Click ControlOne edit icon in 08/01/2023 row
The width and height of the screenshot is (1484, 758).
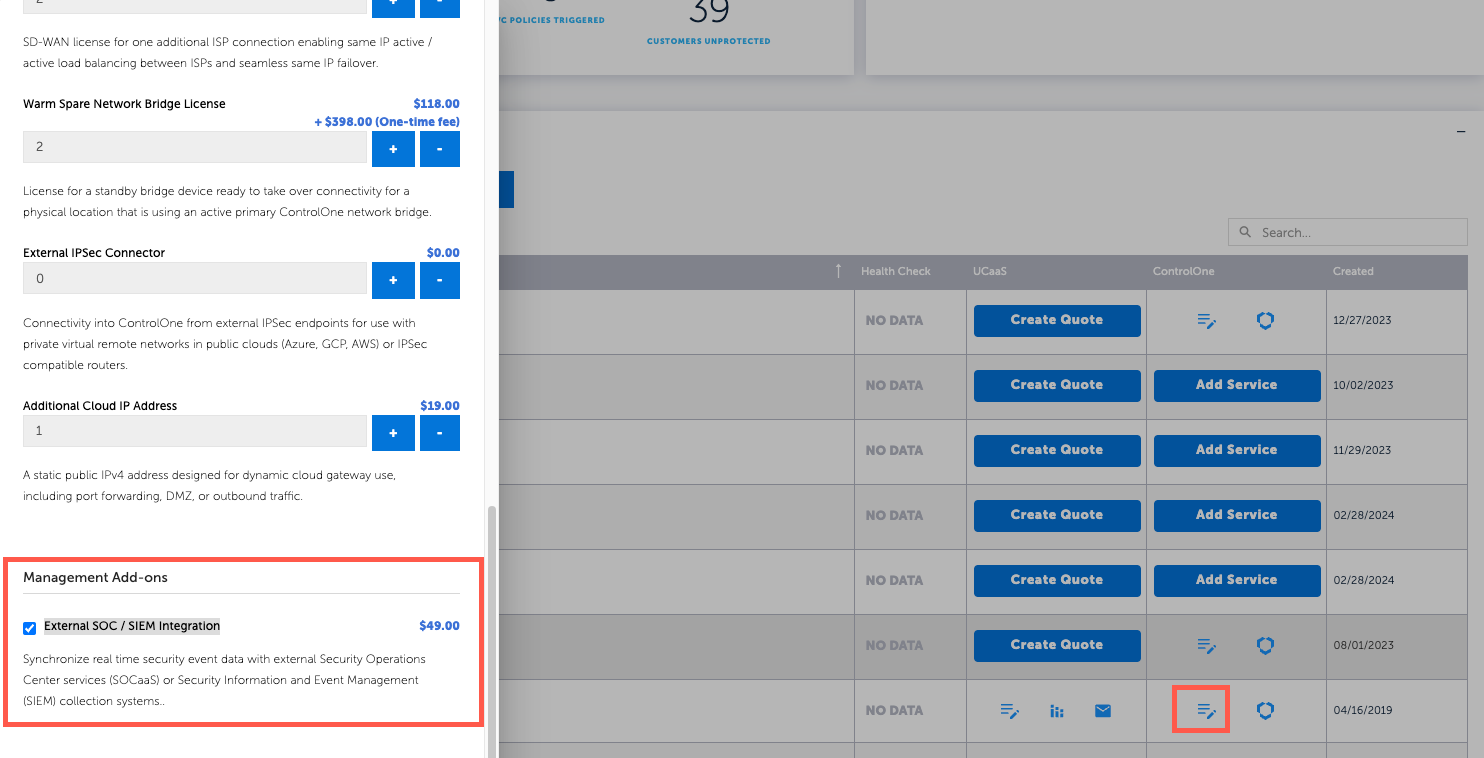1206,646
